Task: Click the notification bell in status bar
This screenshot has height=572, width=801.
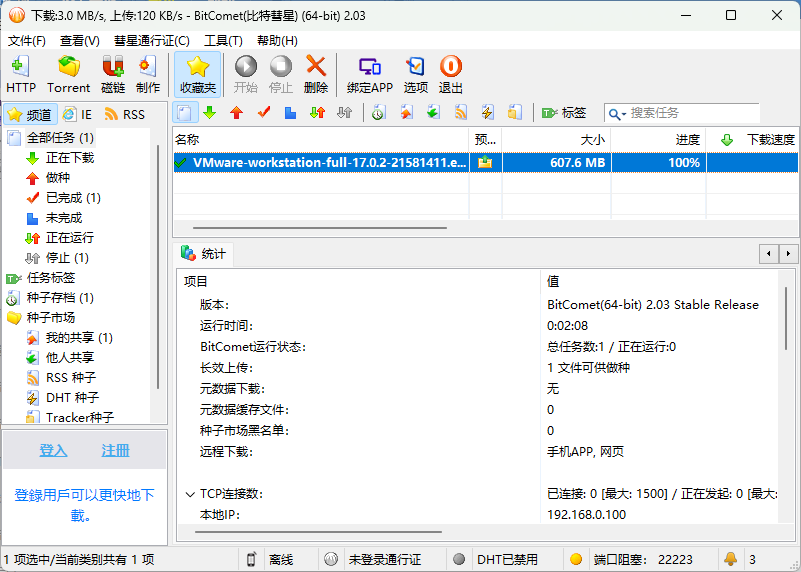Action: click(731, 559)
